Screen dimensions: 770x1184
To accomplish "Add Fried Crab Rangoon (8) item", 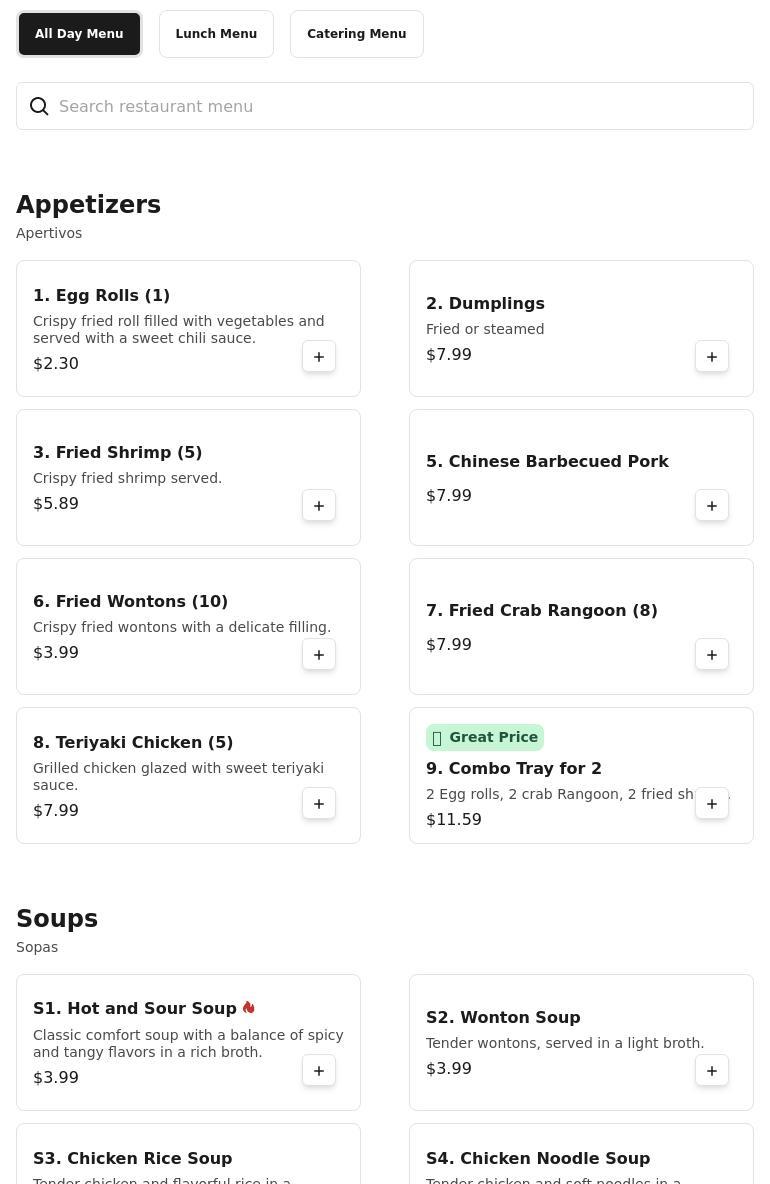I will [712, 655].
